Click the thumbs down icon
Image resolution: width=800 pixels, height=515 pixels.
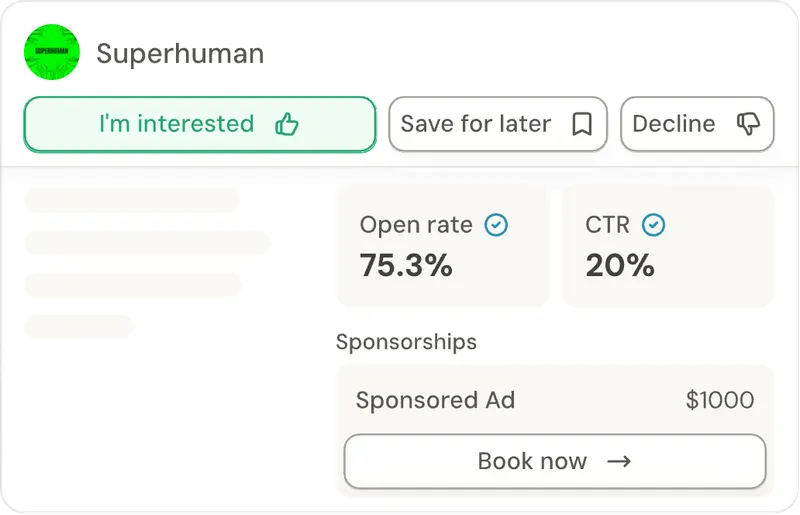coord(748,124)
